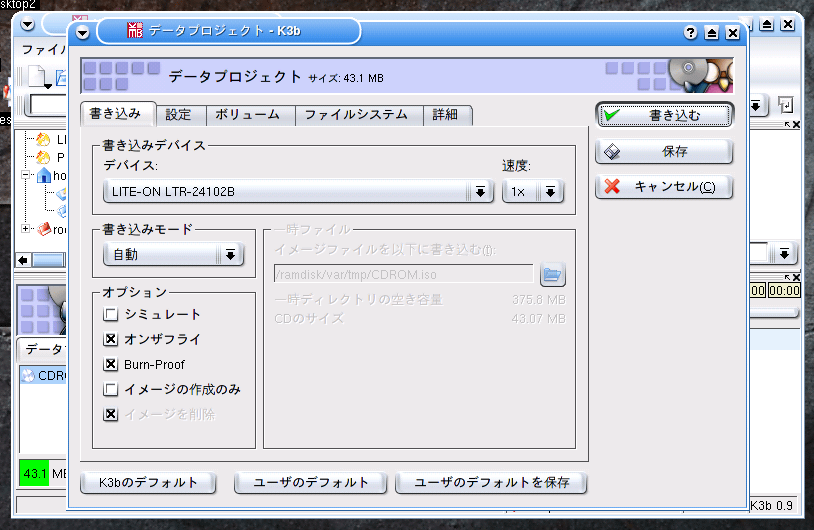Image resolution: width=814 pixels, height=530 pixels.
Task: Click ユーザのデフォルトを保存 button
Action: (491, 482)
